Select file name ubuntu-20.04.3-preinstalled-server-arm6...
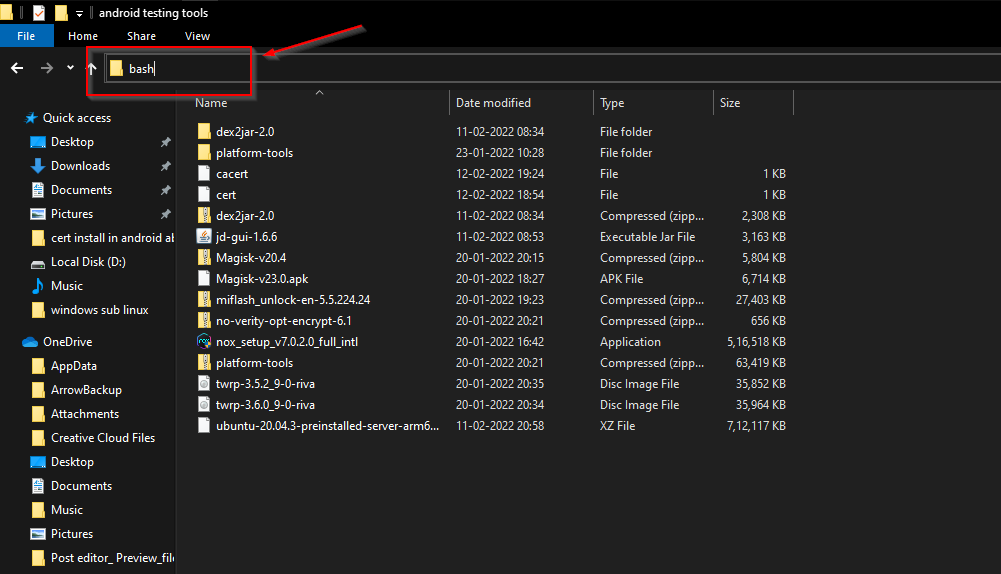 [x=327, y=426]
